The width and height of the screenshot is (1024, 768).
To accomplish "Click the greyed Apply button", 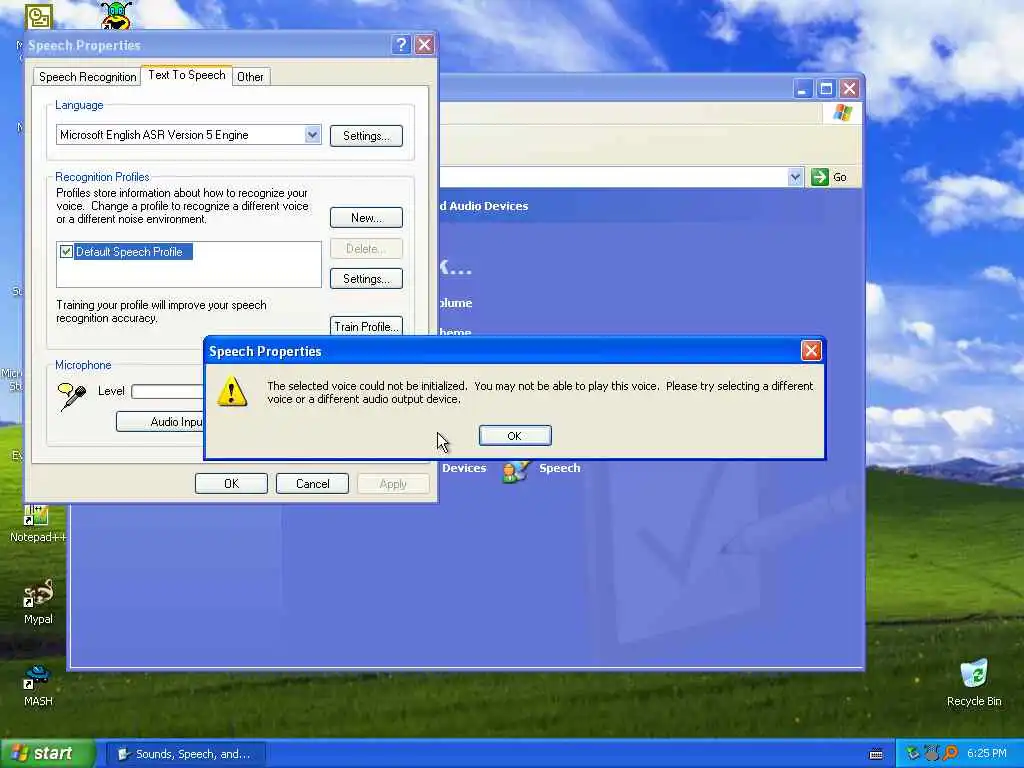I will click(x=393, y=484).
